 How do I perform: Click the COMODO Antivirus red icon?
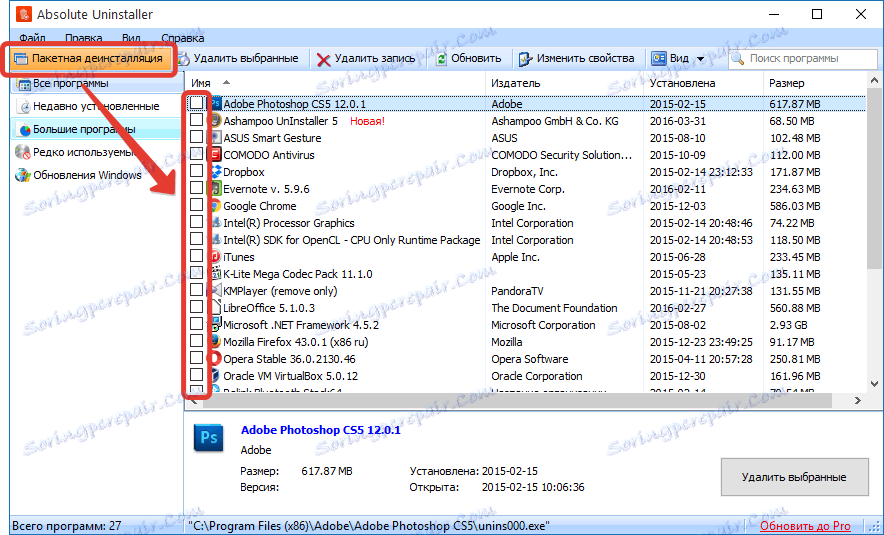point(215,154)
